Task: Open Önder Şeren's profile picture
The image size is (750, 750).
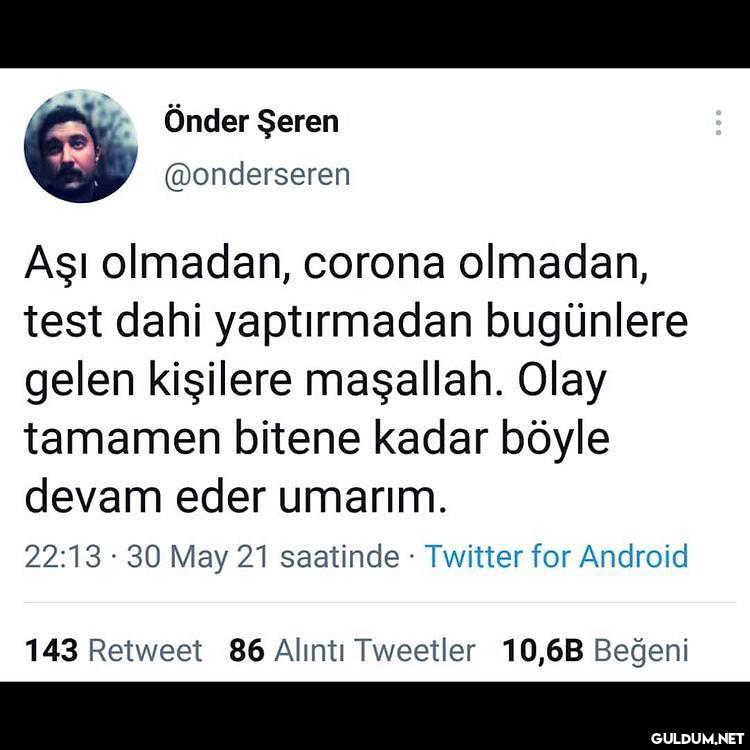Action: click(81, 146)
